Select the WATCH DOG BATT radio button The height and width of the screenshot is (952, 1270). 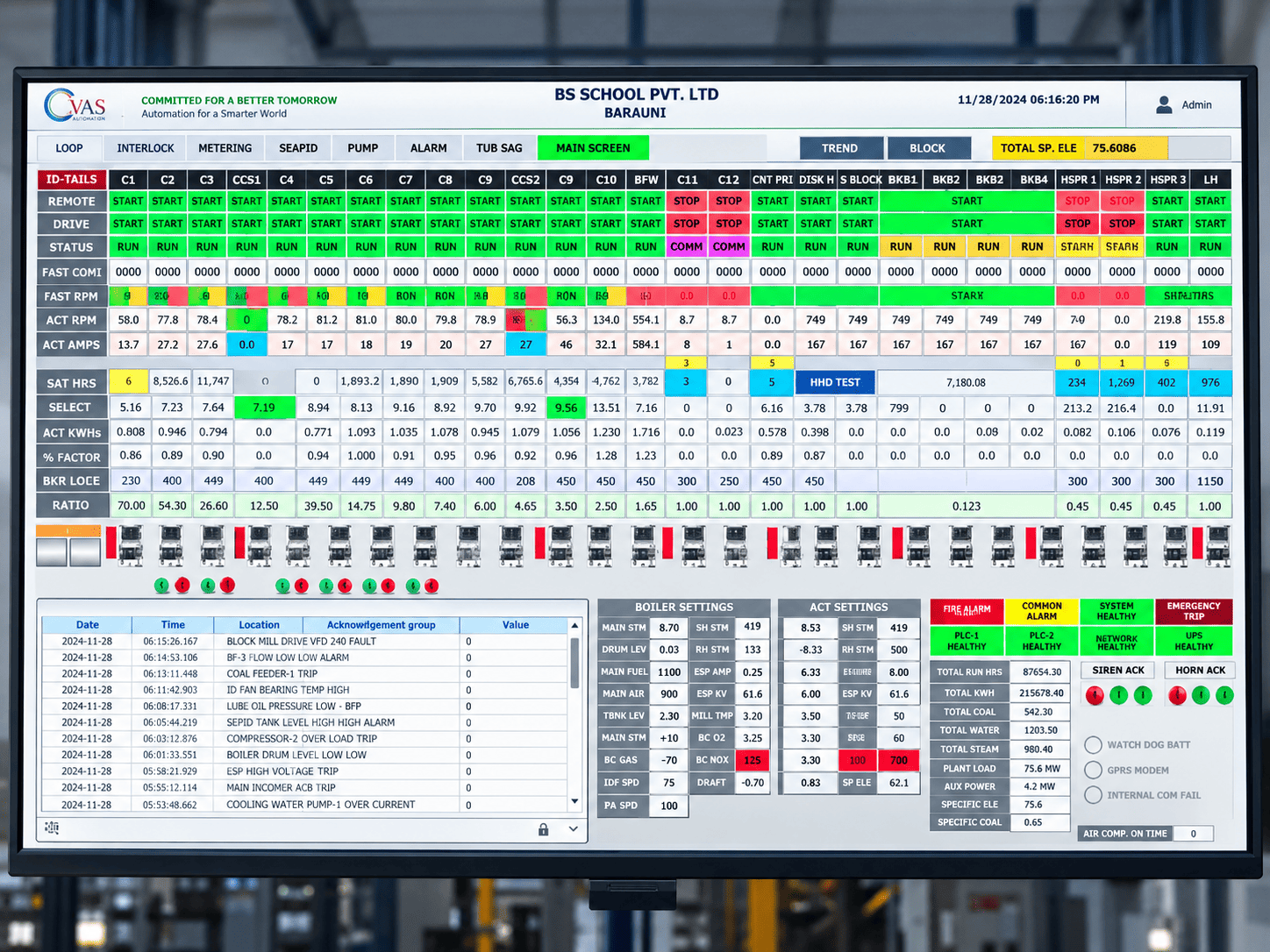click(1093, 745)
